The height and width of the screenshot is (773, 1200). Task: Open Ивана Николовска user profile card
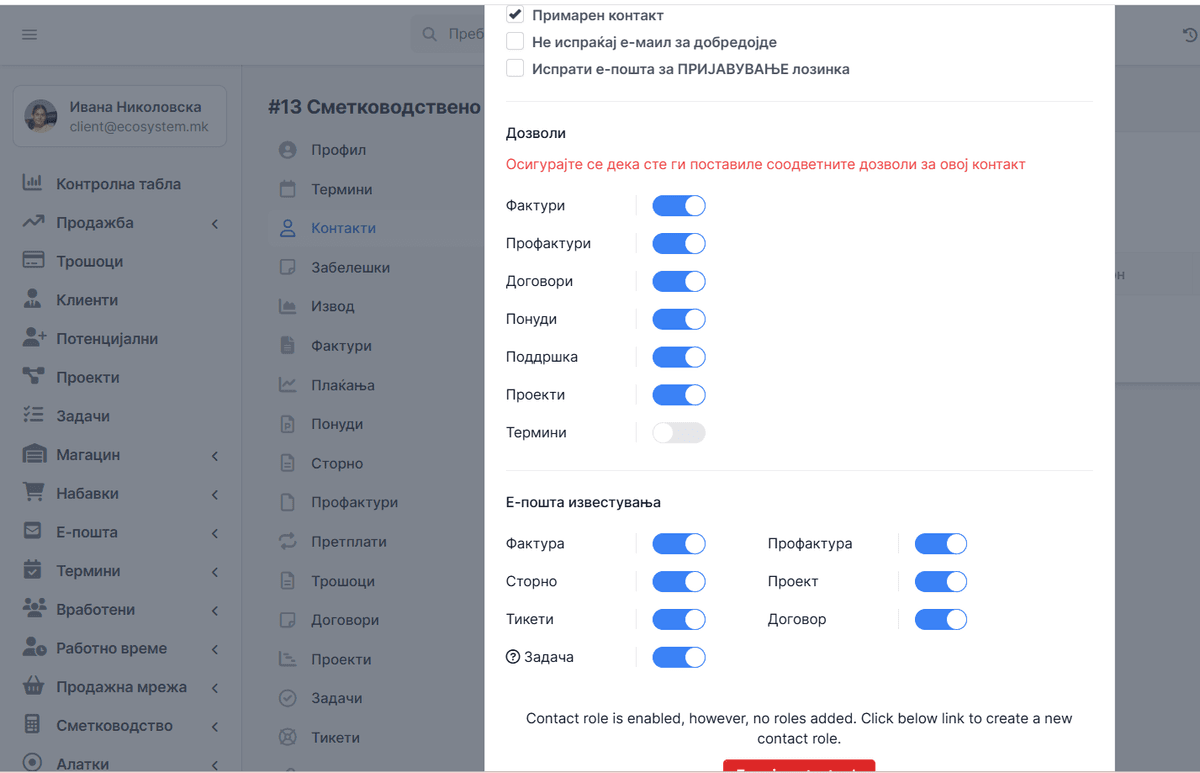(119, 116)
